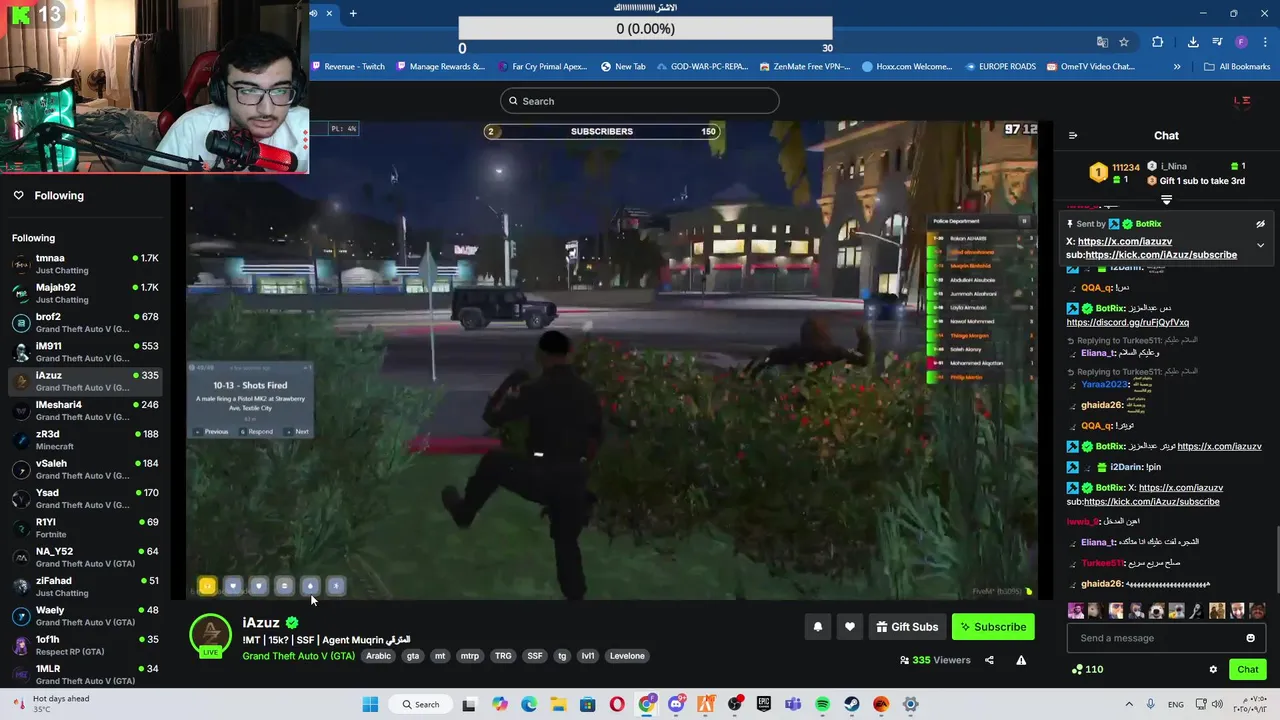Click the translate page icon in address bar
1280x720 pixels.
pos(1102,42)
